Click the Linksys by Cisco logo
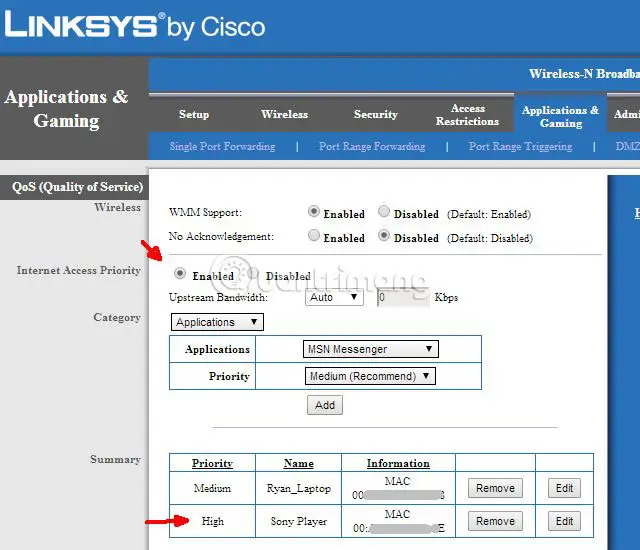 pyautogui.click(x=135, y=26)
